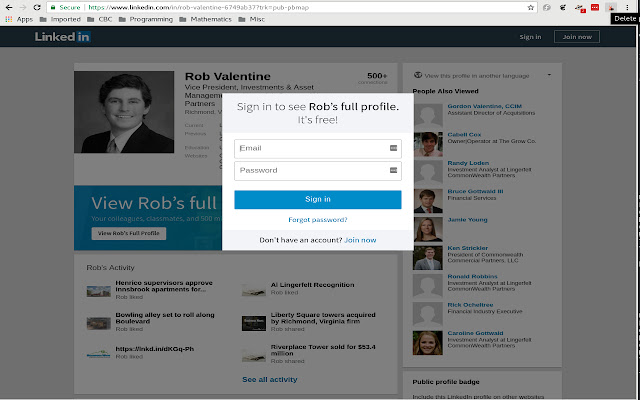Viewport: 640px width, 400px height.
Task: Open the https://lnkd.in/dKGq-Ph activity link
Action: tap(155, 349)
